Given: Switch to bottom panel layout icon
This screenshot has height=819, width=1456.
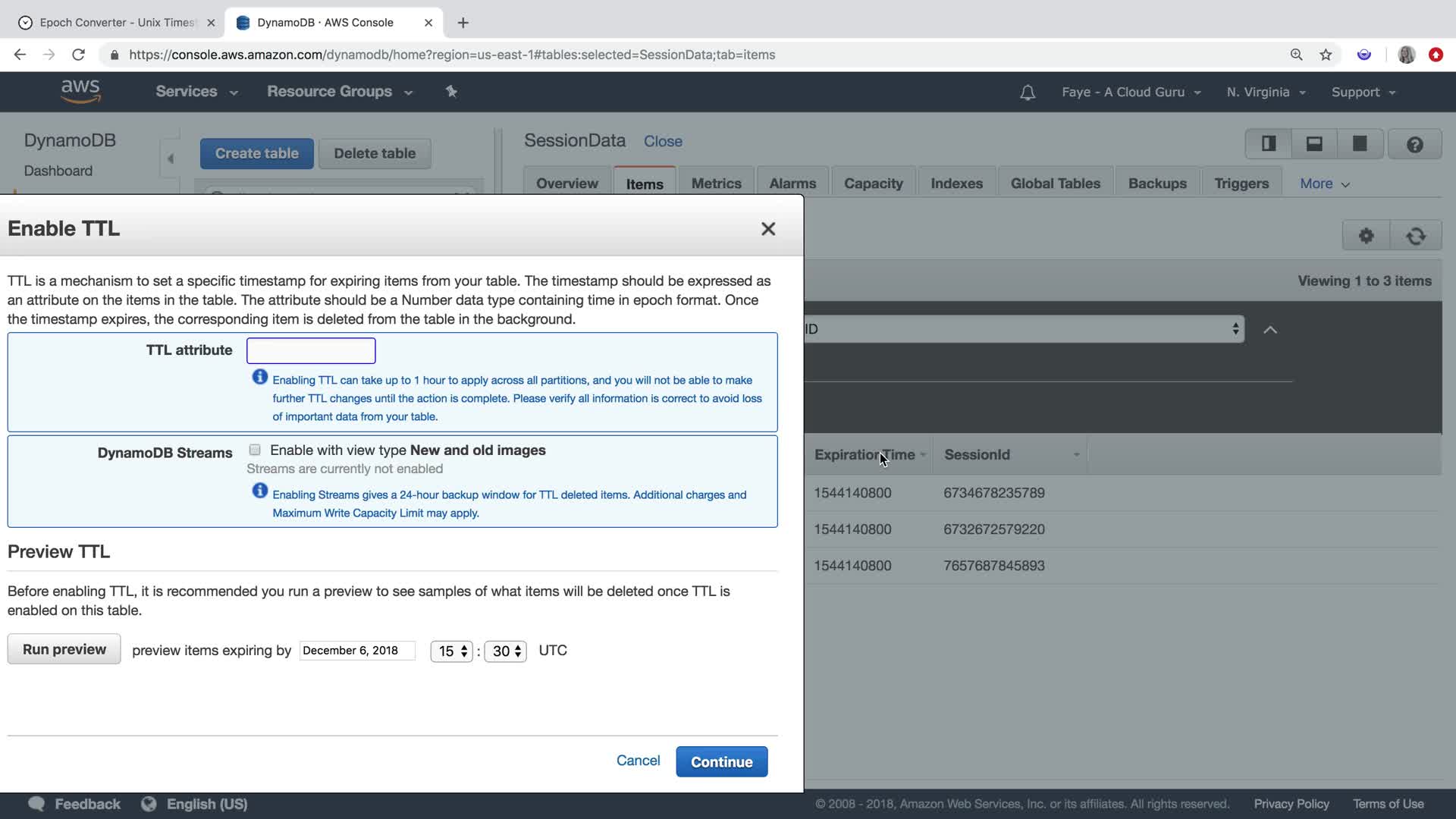Looking at the screenshot, I should pyautogui.click(x=1314, y=144).
